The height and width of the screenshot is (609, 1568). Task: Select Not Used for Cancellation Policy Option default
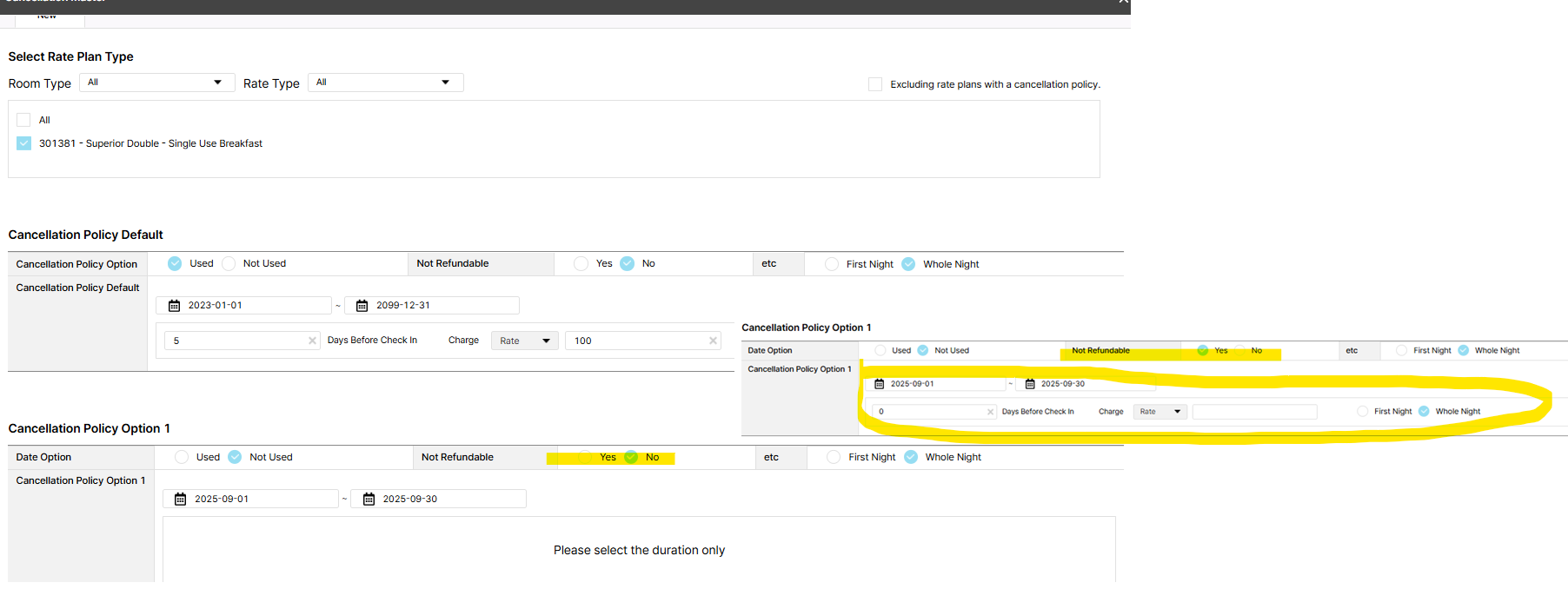[229, 263]
